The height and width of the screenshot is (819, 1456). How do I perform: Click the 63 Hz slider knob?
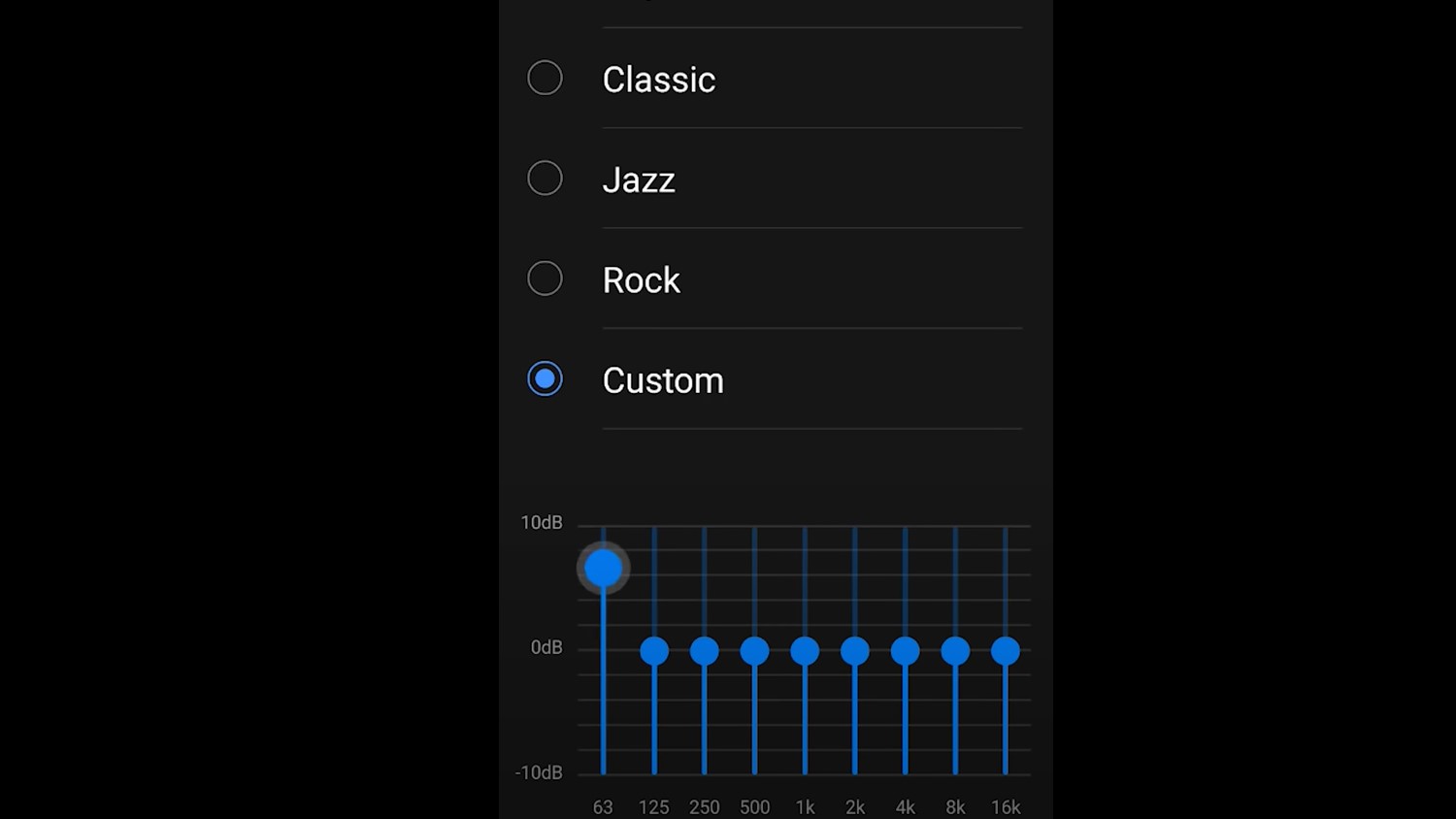[x=603, y=569]
